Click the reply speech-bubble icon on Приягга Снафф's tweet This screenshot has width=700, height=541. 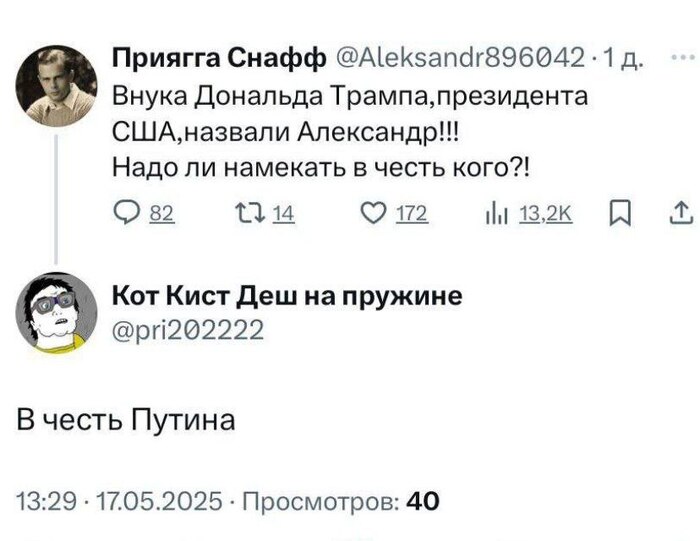point(124,210)
